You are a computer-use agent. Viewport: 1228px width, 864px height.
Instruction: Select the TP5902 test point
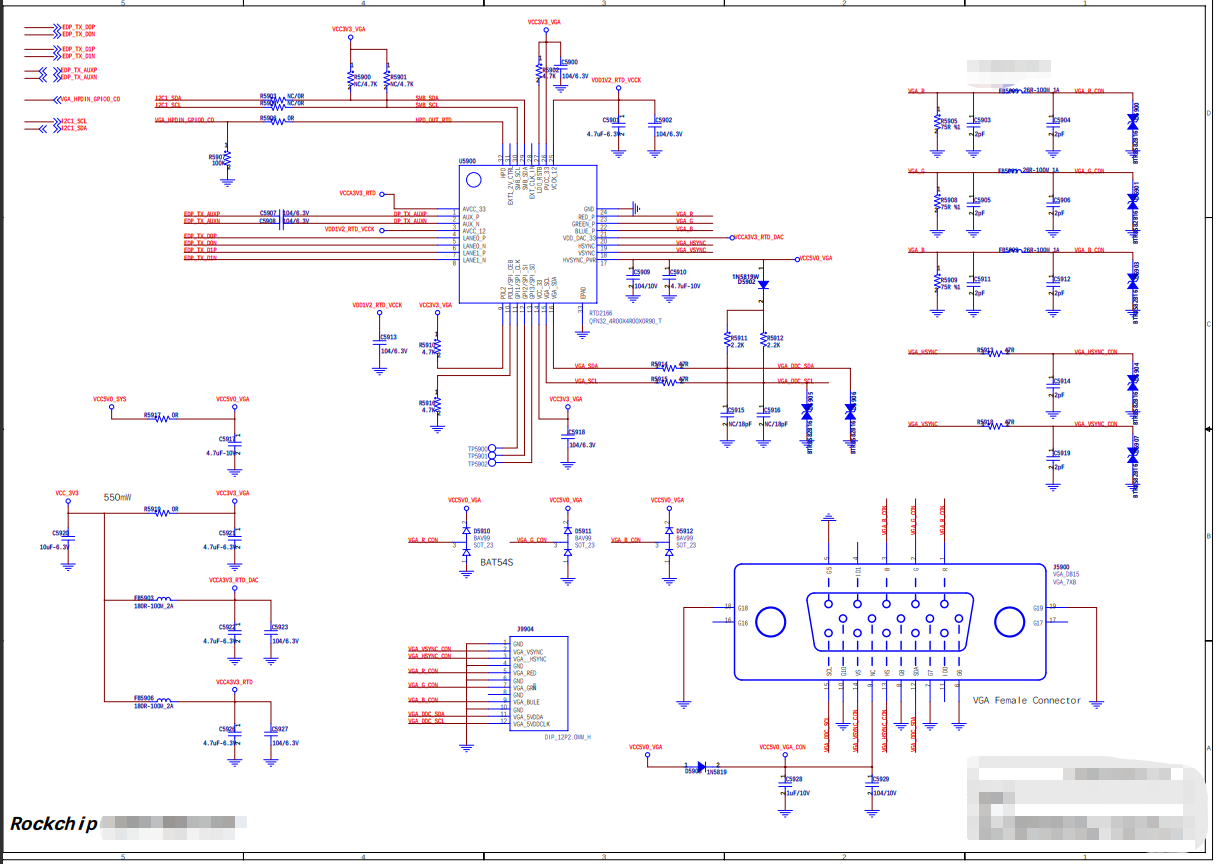pyautogui.click(x=491, y=464)
